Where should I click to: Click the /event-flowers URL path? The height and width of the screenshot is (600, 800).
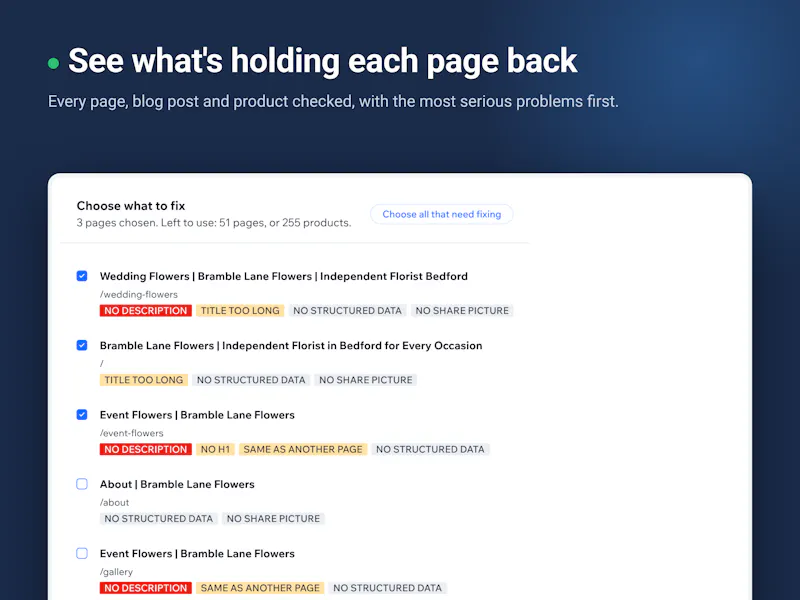click(x=132, y=433)
